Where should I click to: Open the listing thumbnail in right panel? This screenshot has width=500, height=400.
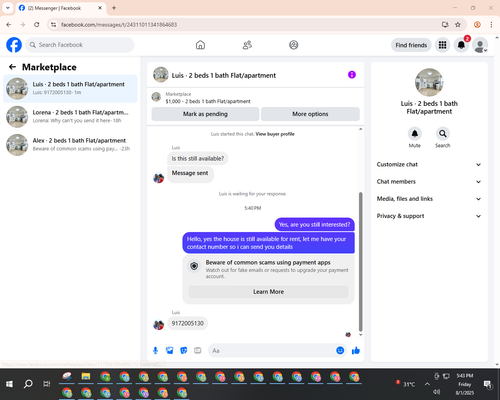[x=429, y=82]
